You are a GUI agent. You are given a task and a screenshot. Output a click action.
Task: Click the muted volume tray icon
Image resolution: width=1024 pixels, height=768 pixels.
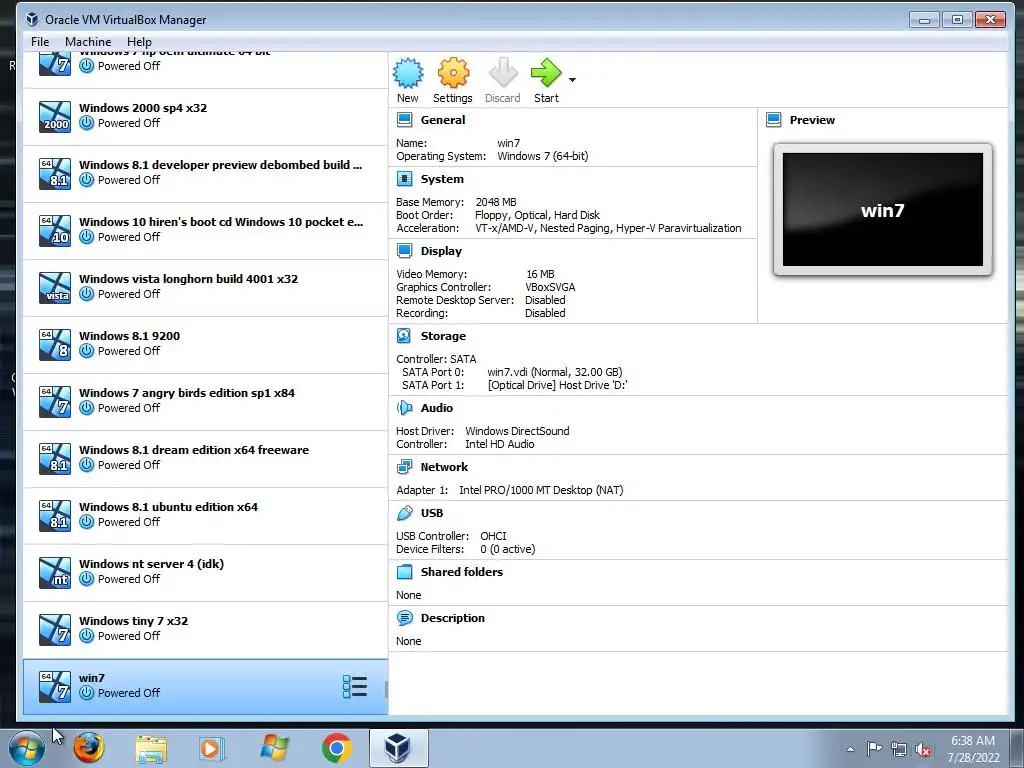point(923,749)
